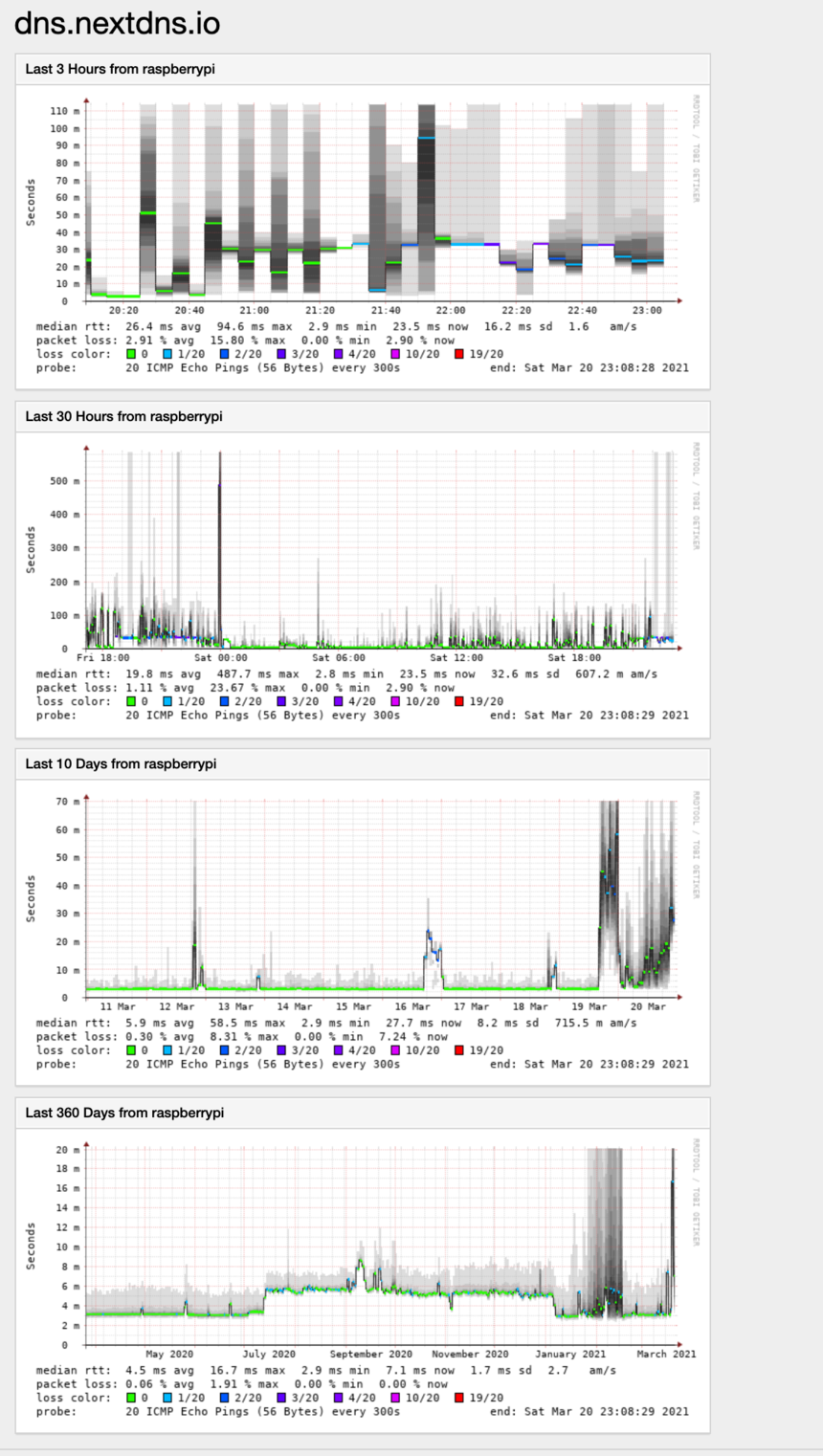Click the "500 m" y-axis label in 30 Hours graph
Image resolution: width=823 pixels, height=1456 pixels.
point(65,481)
